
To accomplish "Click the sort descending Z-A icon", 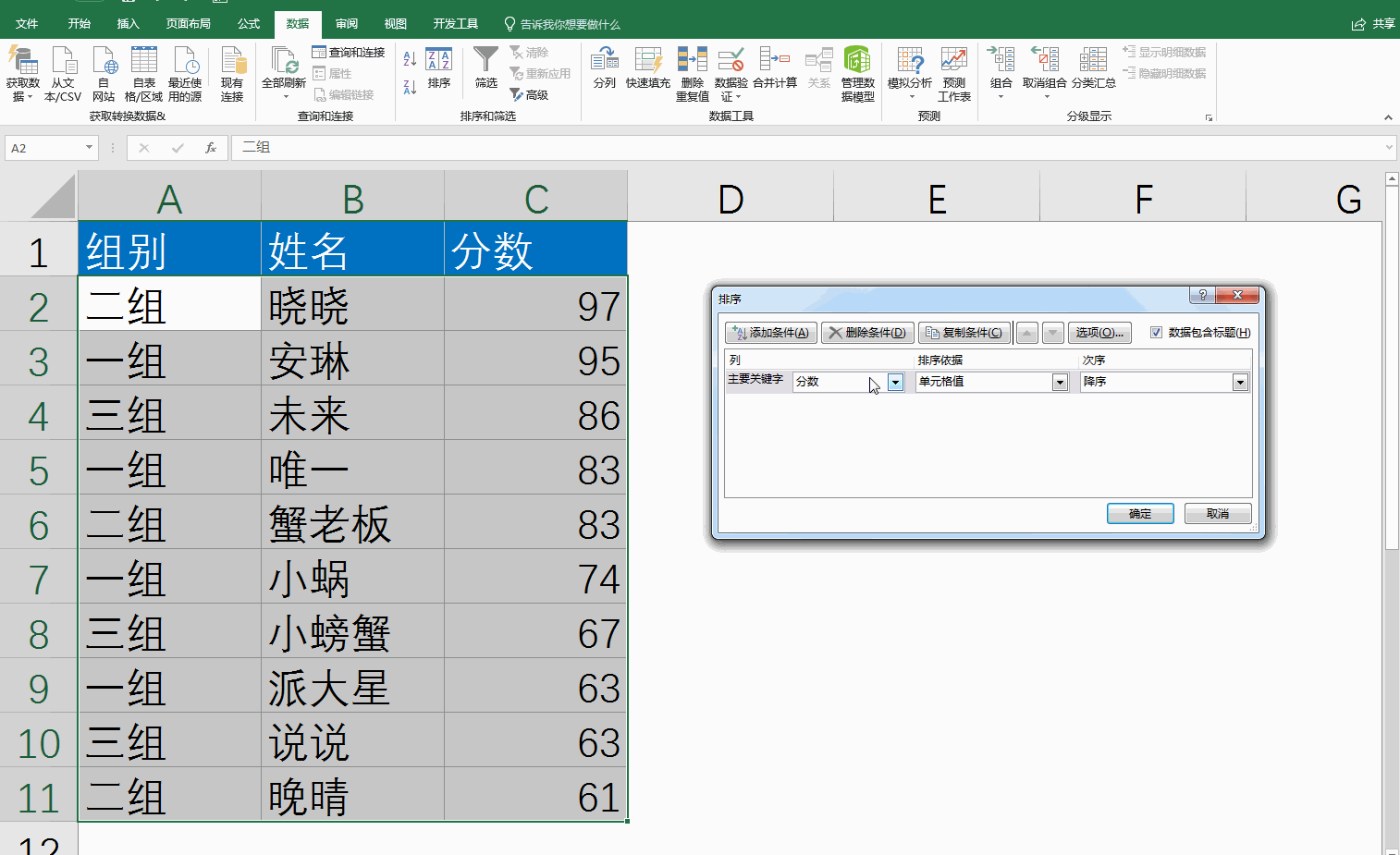I will [x=410, y=87].
